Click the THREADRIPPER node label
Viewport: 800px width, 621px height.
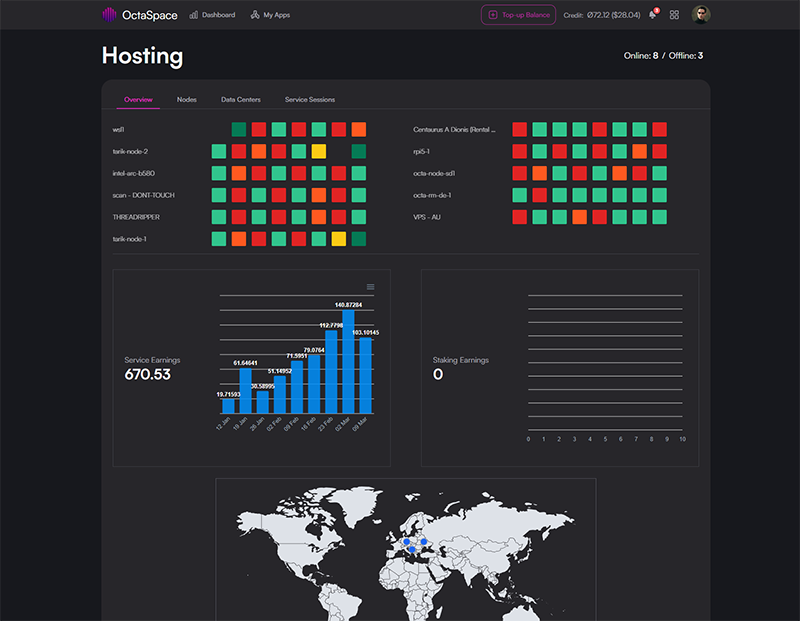tap(136, 217)
